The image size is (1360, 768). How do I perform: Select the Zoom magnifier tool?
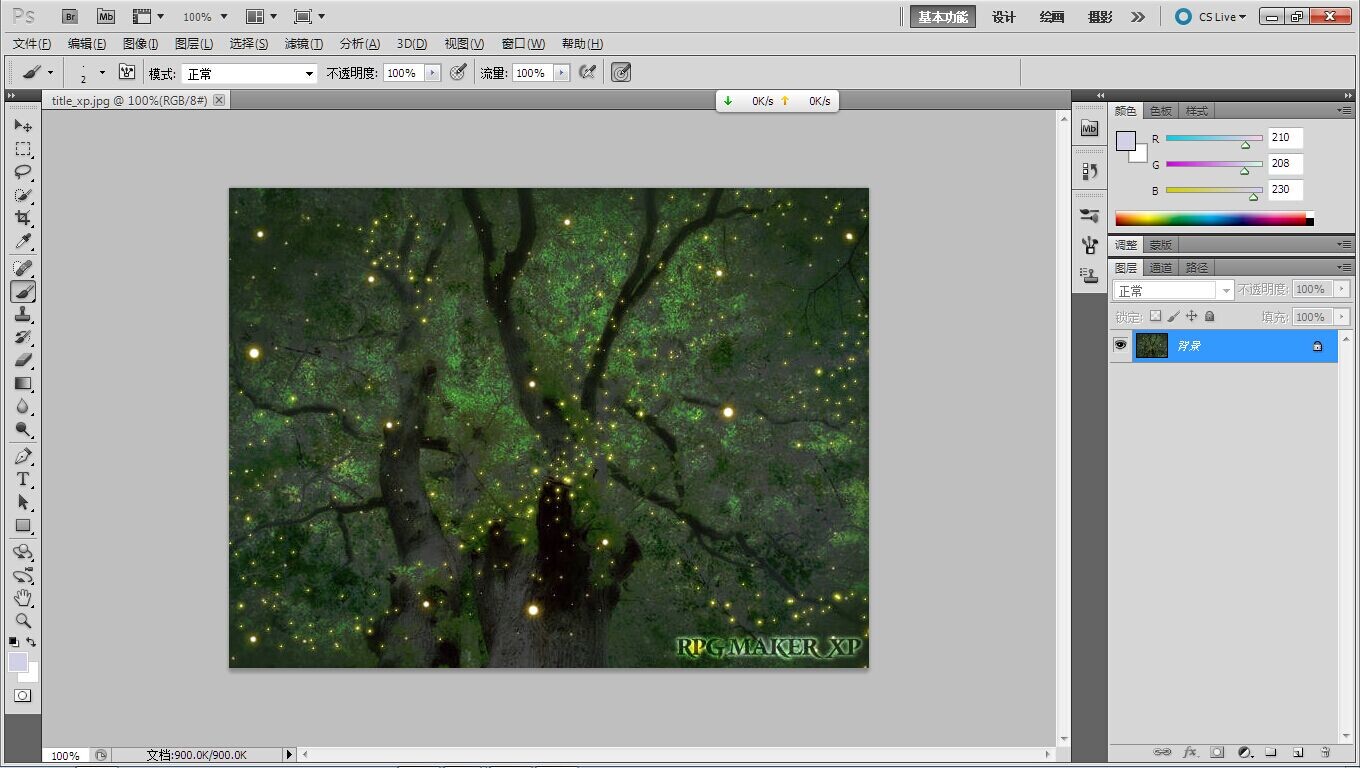23,620
